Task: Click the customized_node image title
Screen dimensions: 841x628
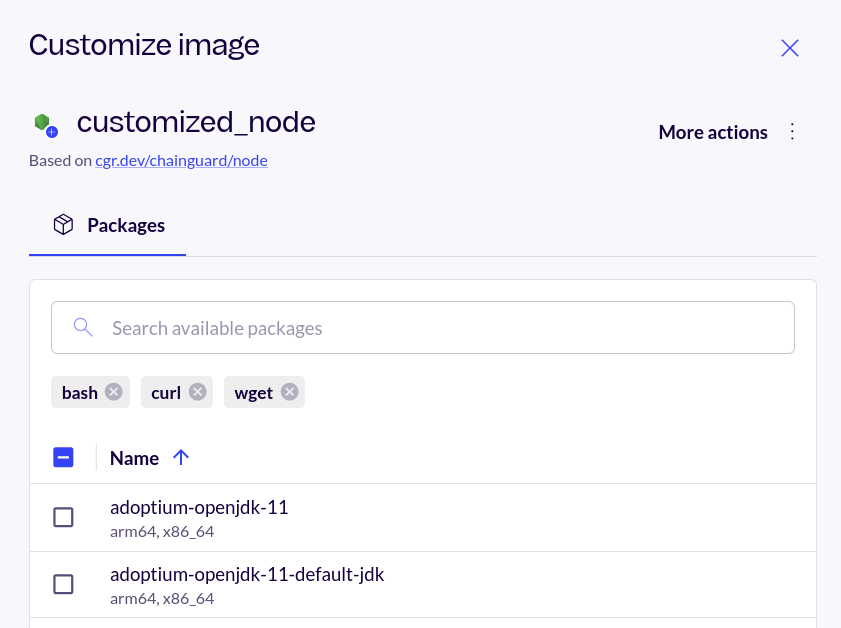Action: pos(196,122)
